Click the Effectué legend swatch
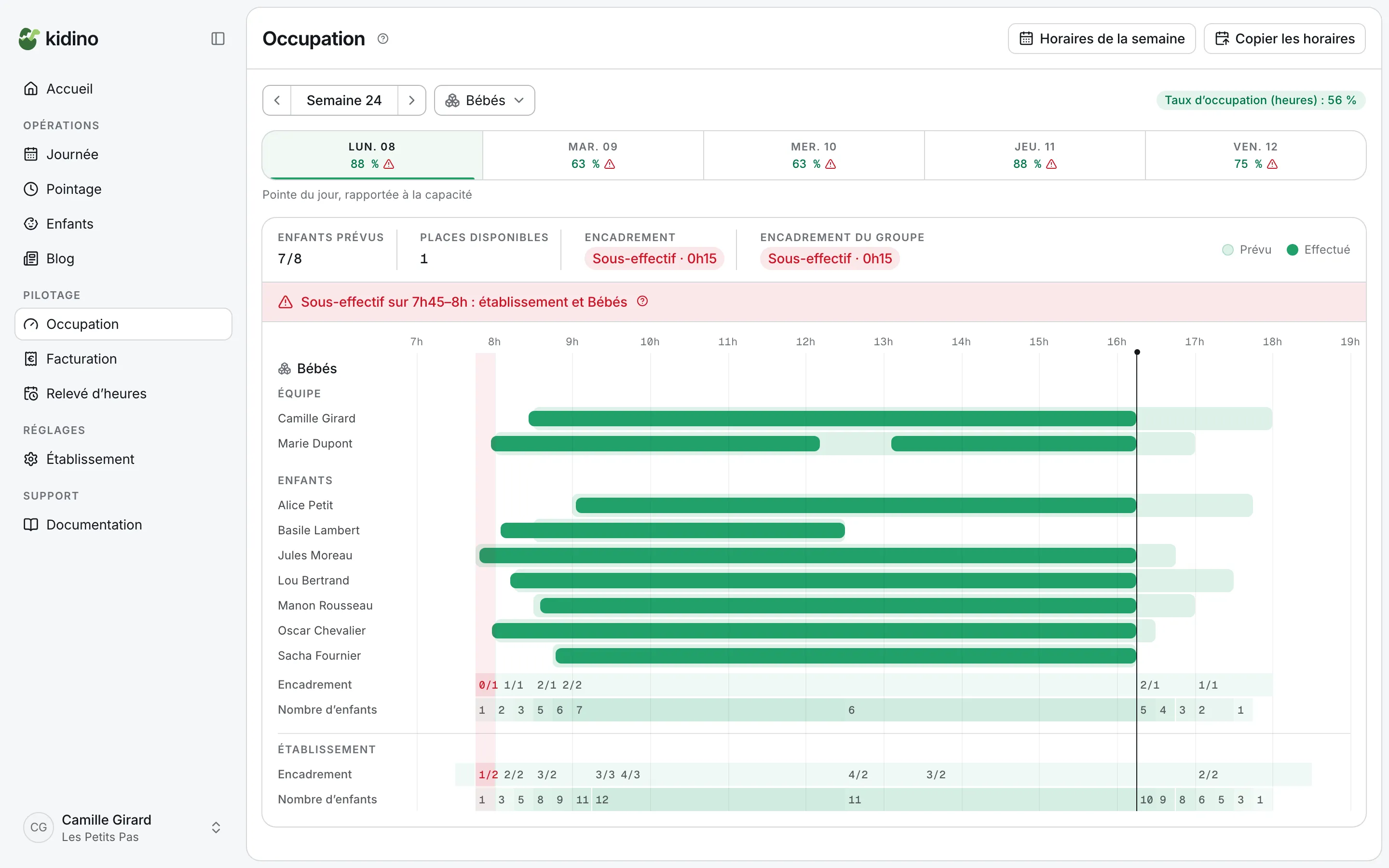Screen dimensions: 1389x868 (x=1293, y=250)
